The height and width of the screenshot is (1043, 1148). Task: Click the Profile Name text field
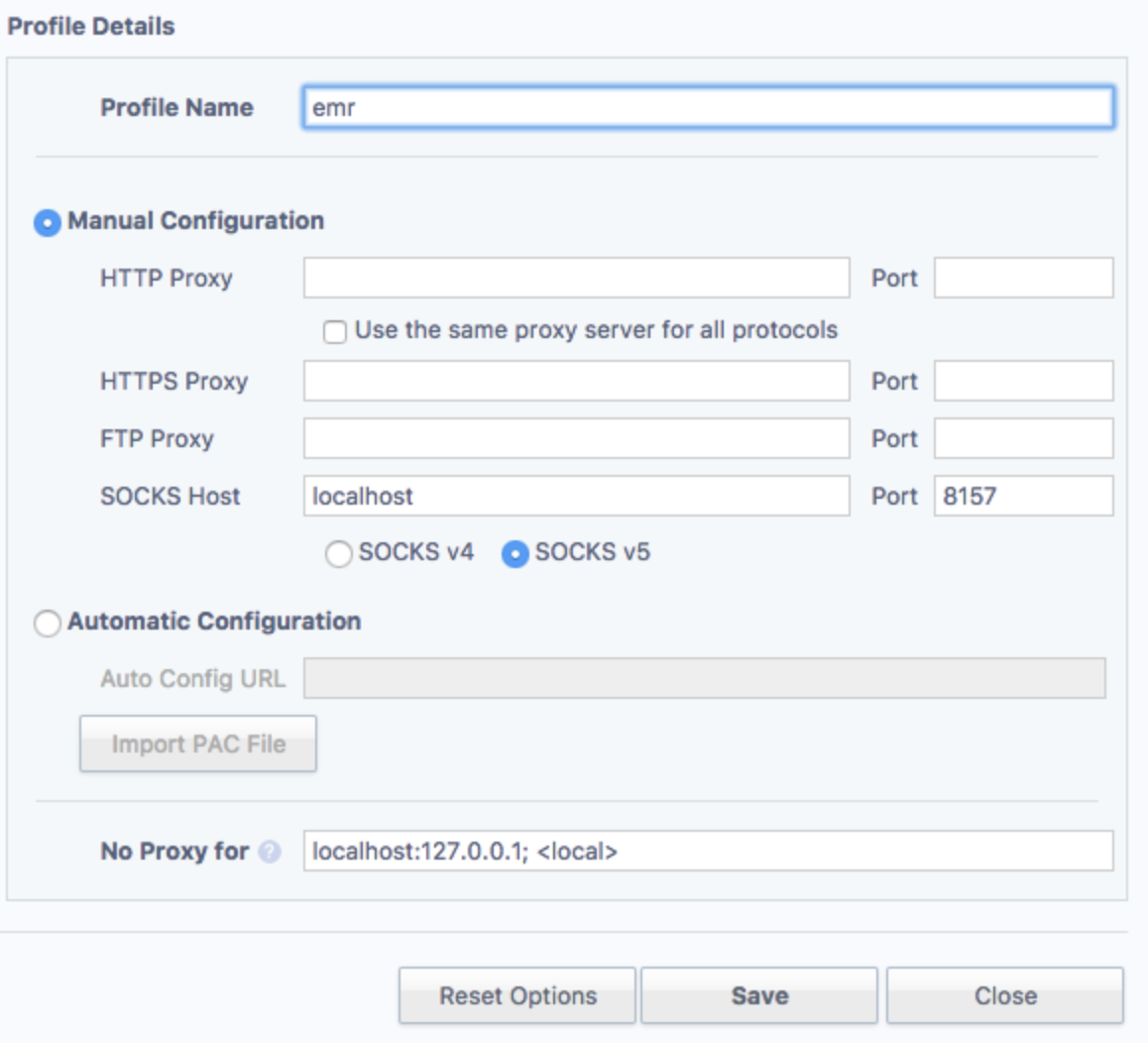click(x=707, y=108)
